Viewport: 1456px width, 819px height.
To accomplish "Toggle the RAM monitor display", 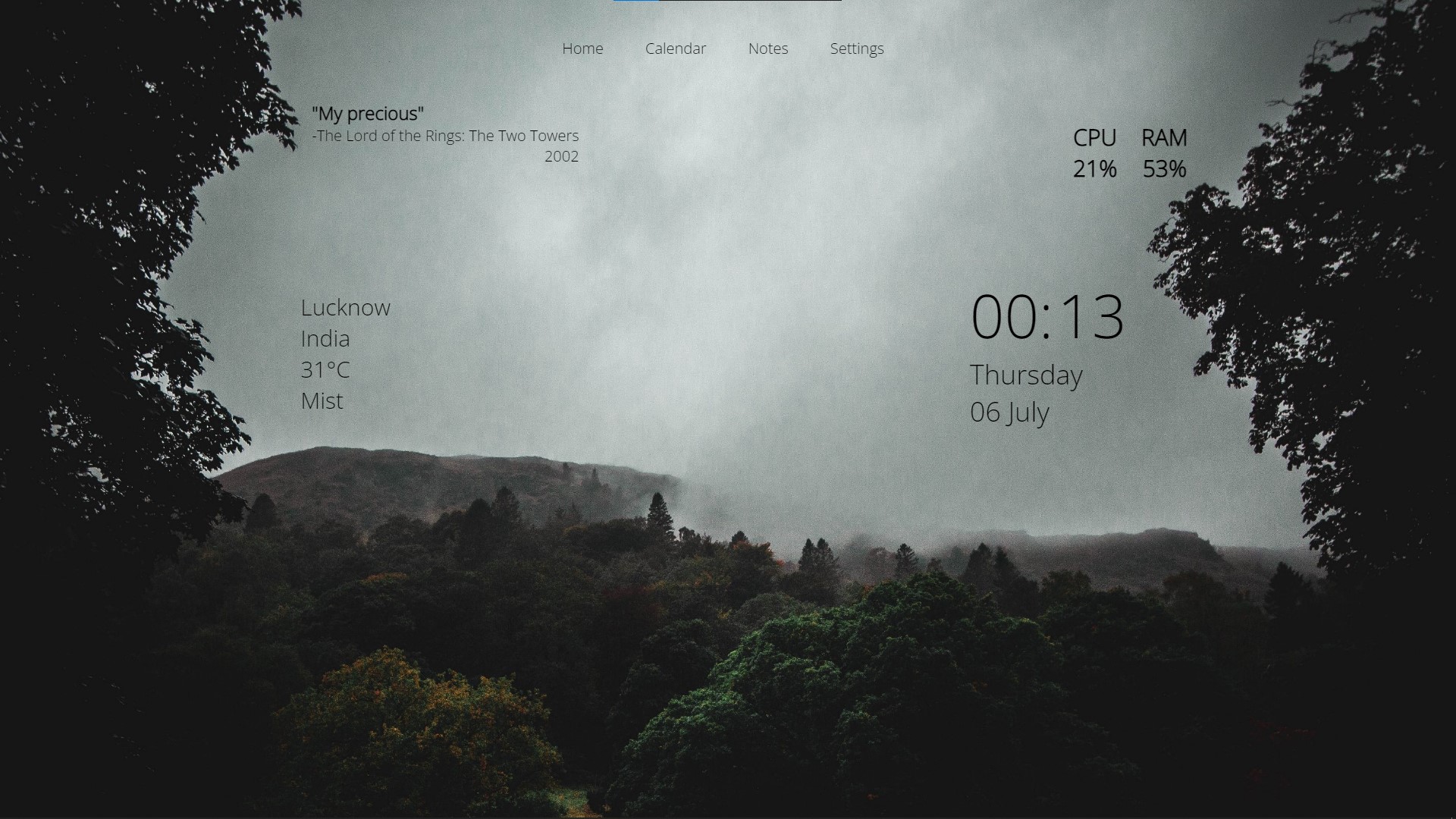I will [x=1164, y=152].
